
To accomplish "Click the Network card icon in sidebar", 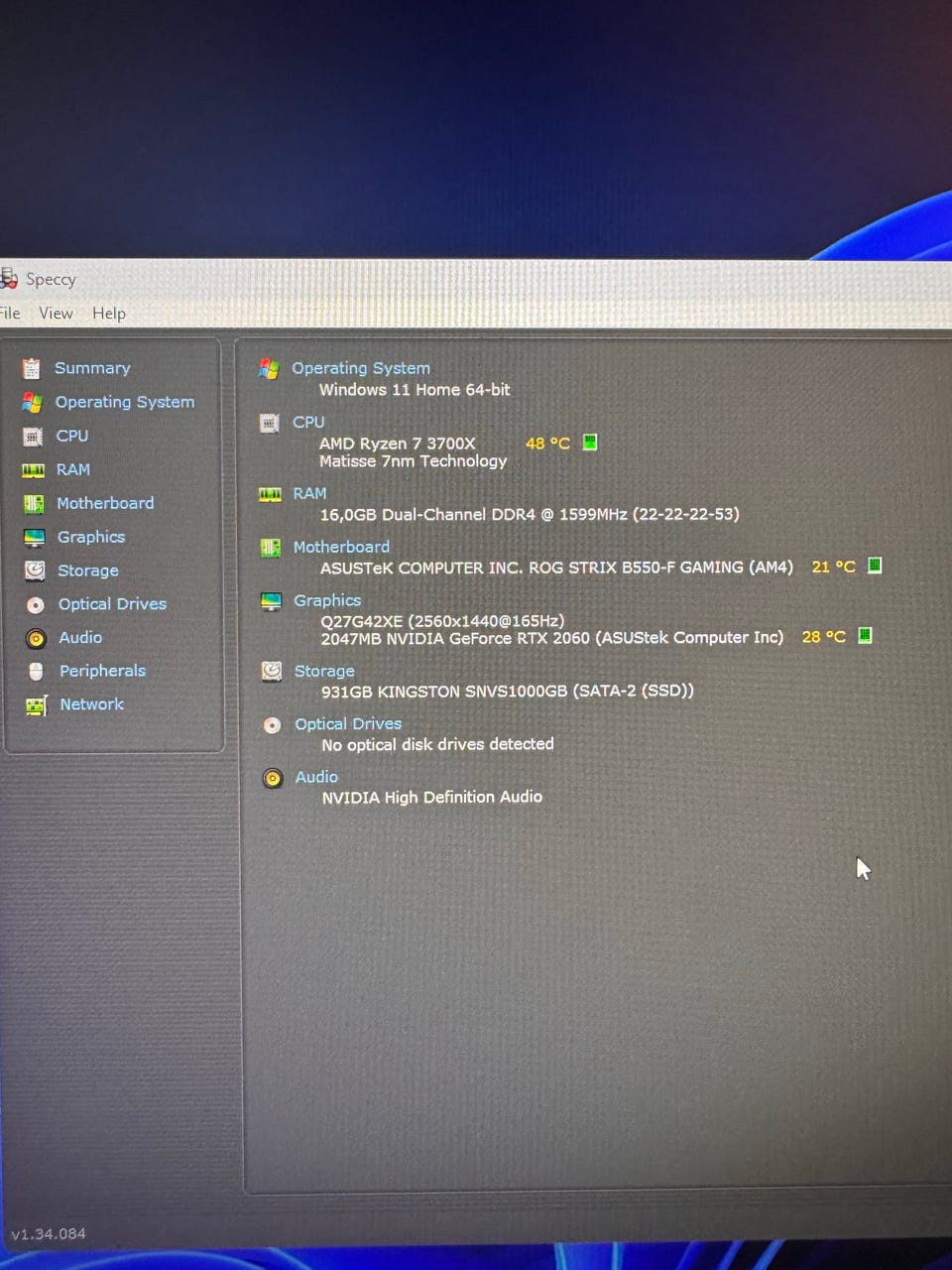I will [37, 705].
